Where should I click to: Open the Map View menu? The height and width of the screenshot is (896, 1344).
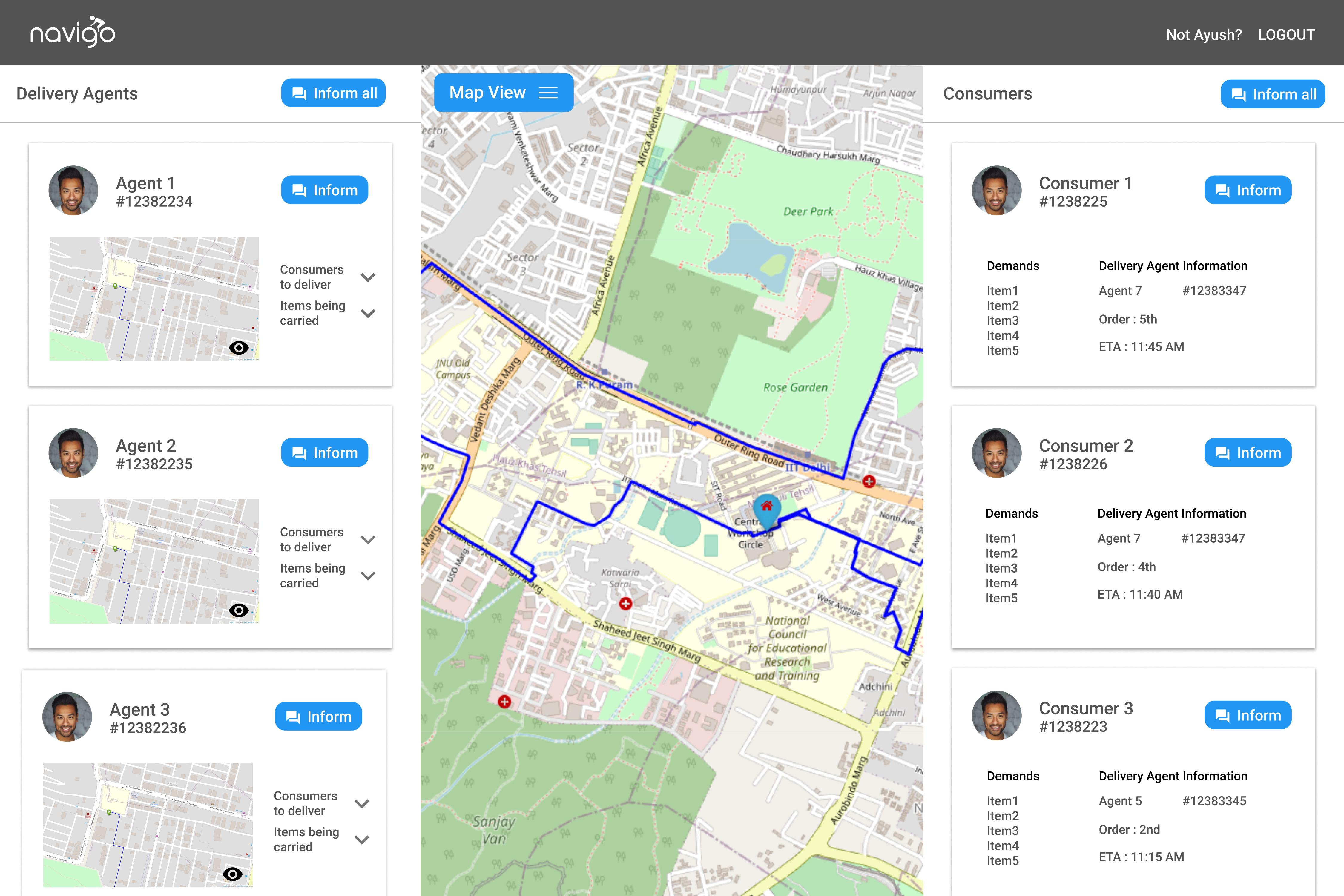504,93
